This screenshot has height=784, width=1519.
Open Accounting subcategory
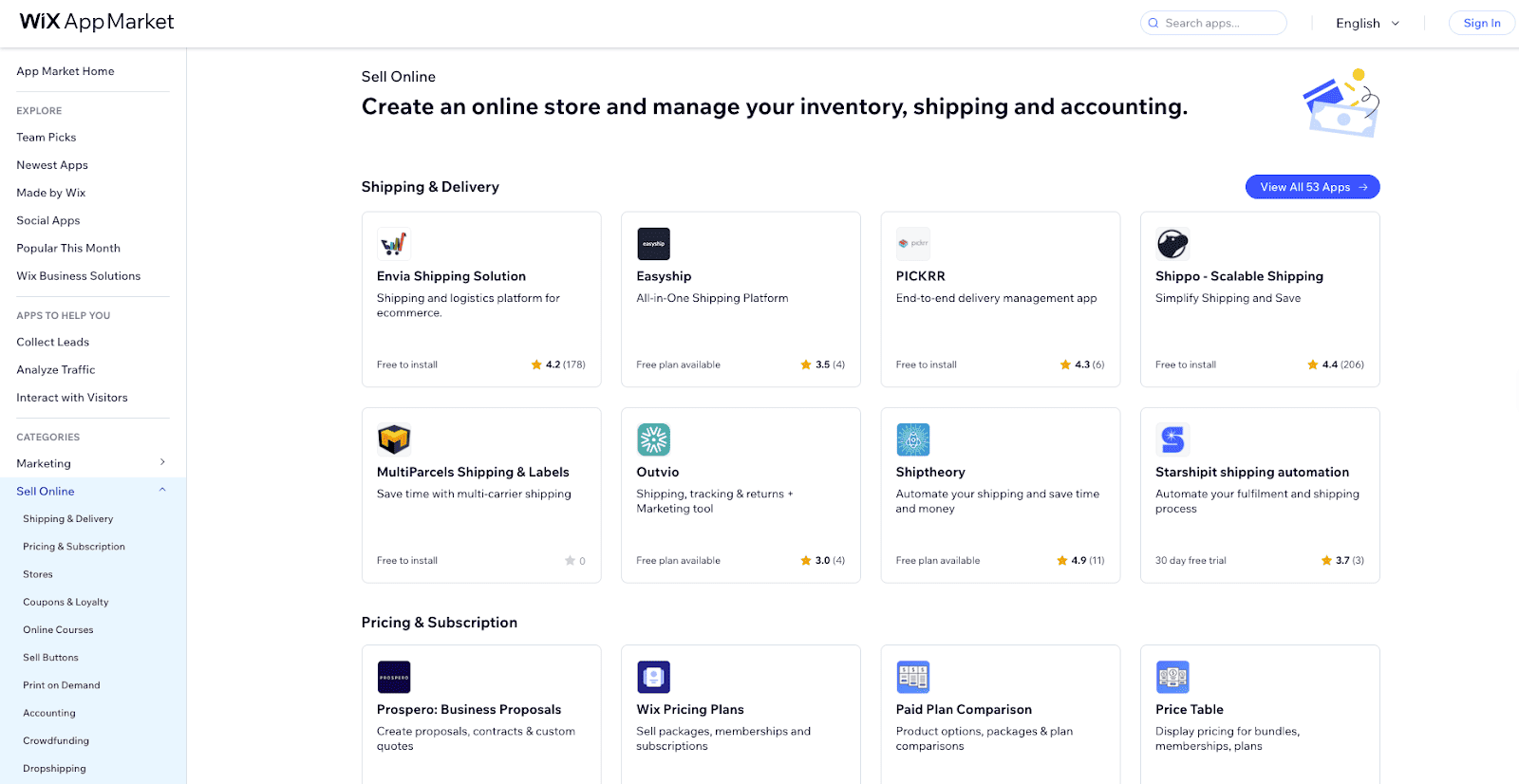pos(49,713)
